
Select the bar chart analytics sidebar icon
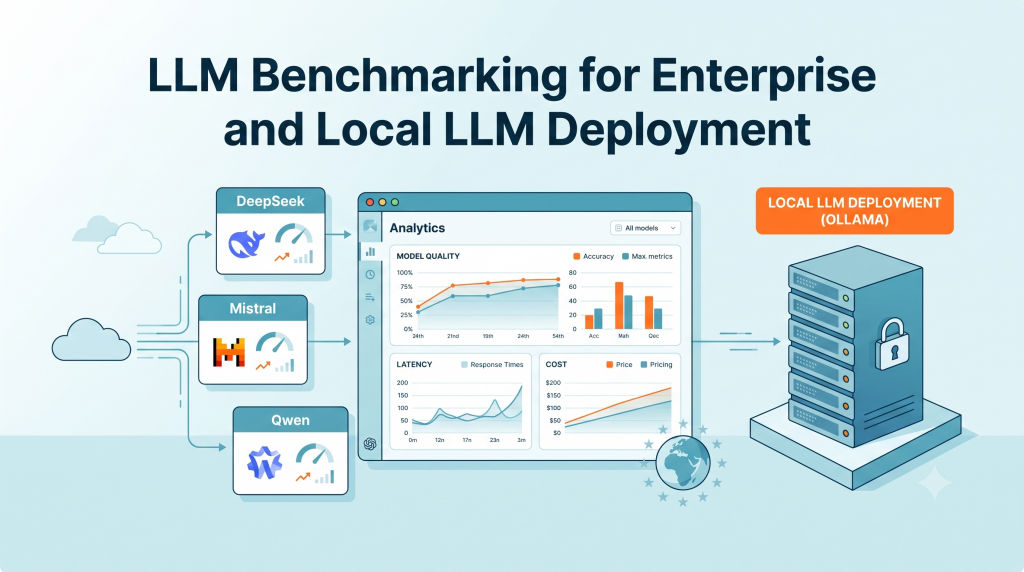(x=370, y=251)
